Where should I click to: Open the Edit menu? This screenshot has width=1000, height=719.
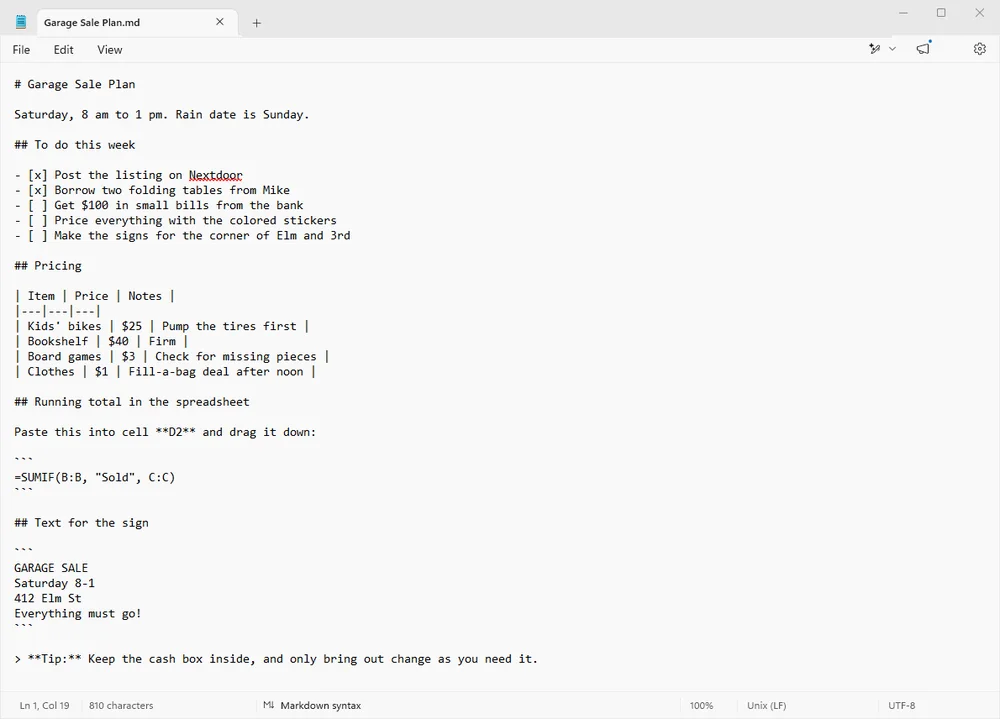(x=63, y=50)
